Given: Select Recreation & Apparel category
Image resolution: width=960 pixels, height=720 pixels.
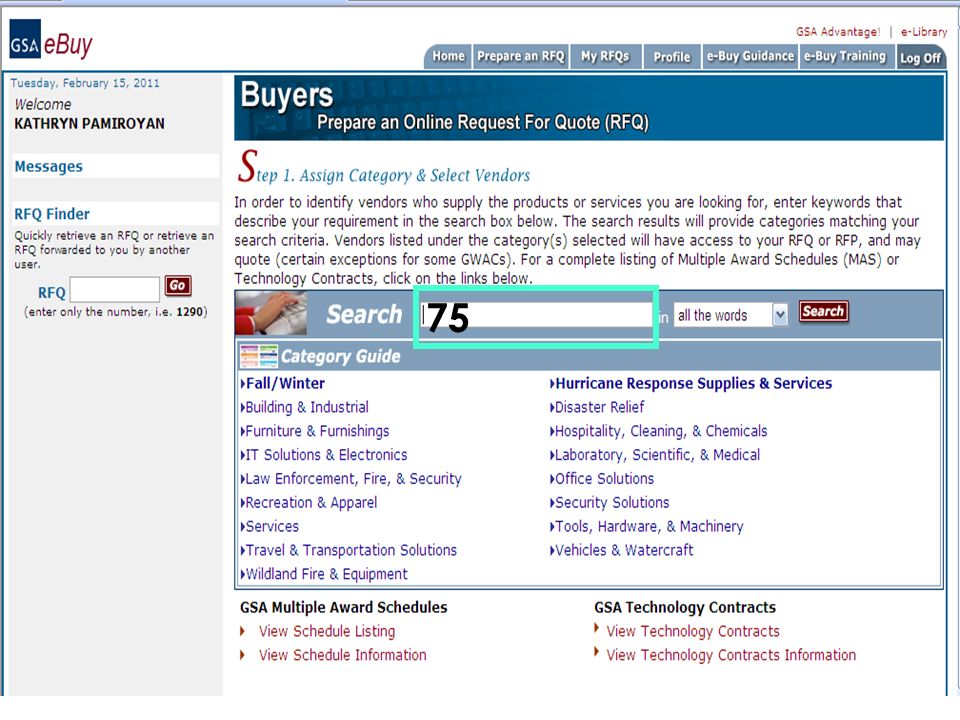Looking at the screenshot, I should click(x=309, y=503).
